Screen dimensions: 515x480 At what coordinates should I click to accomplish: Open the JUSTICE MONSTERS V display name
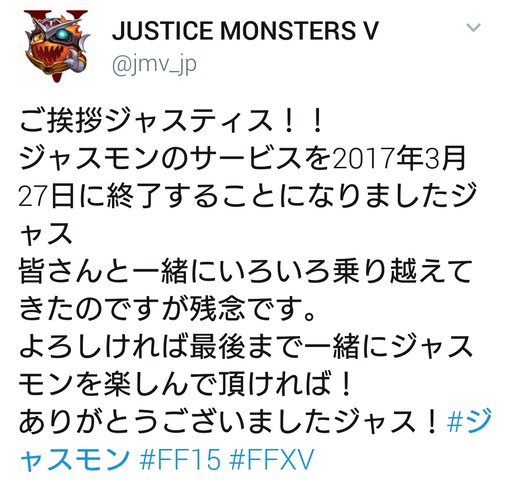point(245,31)
